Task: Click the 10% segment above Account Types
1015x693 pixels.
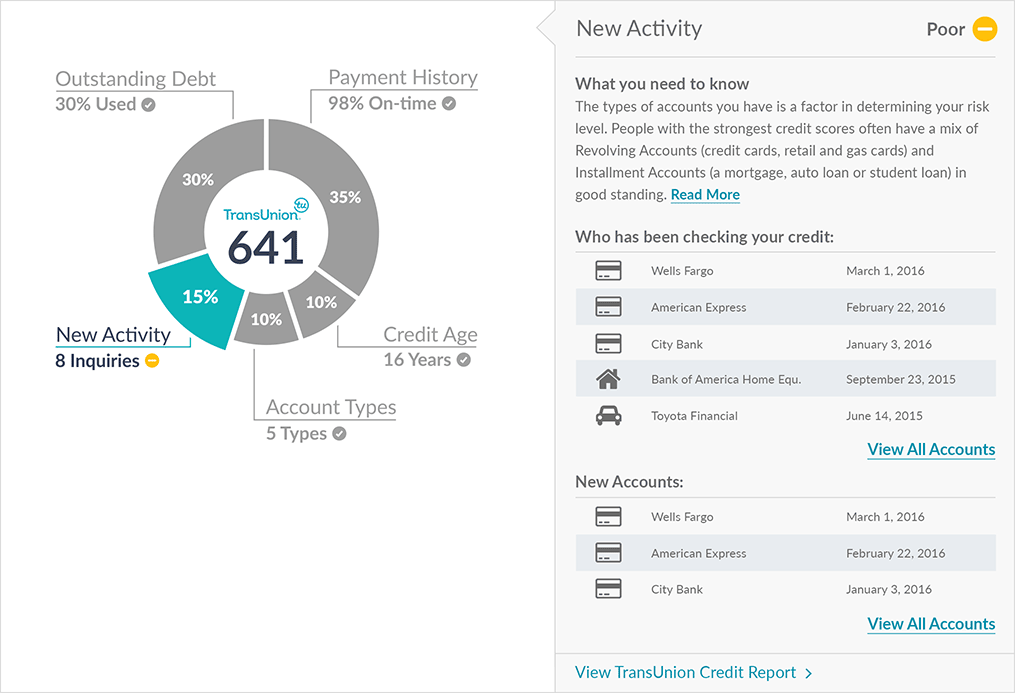Action: (266, 319)
